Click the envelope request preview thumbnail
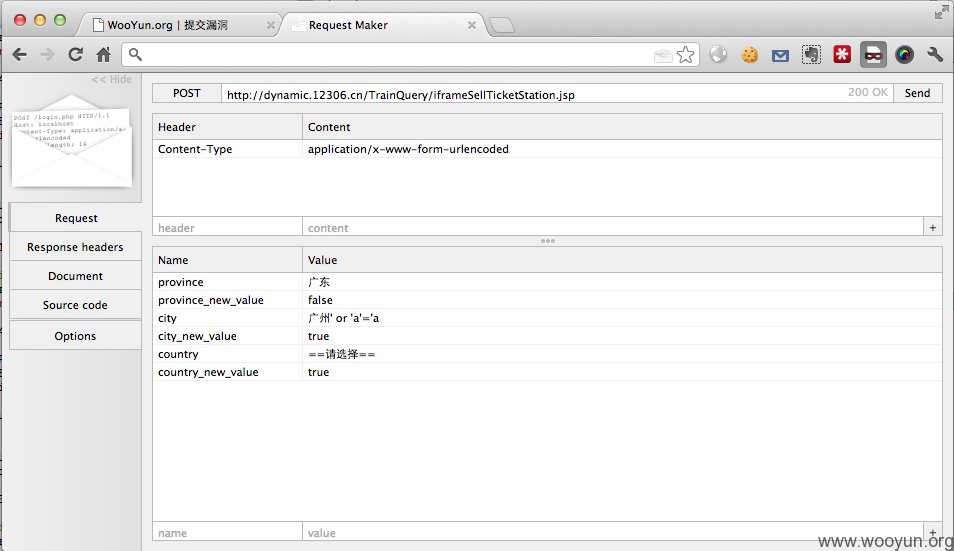The width and height of the screenshot is (954, 551). [x=72, y=140]
